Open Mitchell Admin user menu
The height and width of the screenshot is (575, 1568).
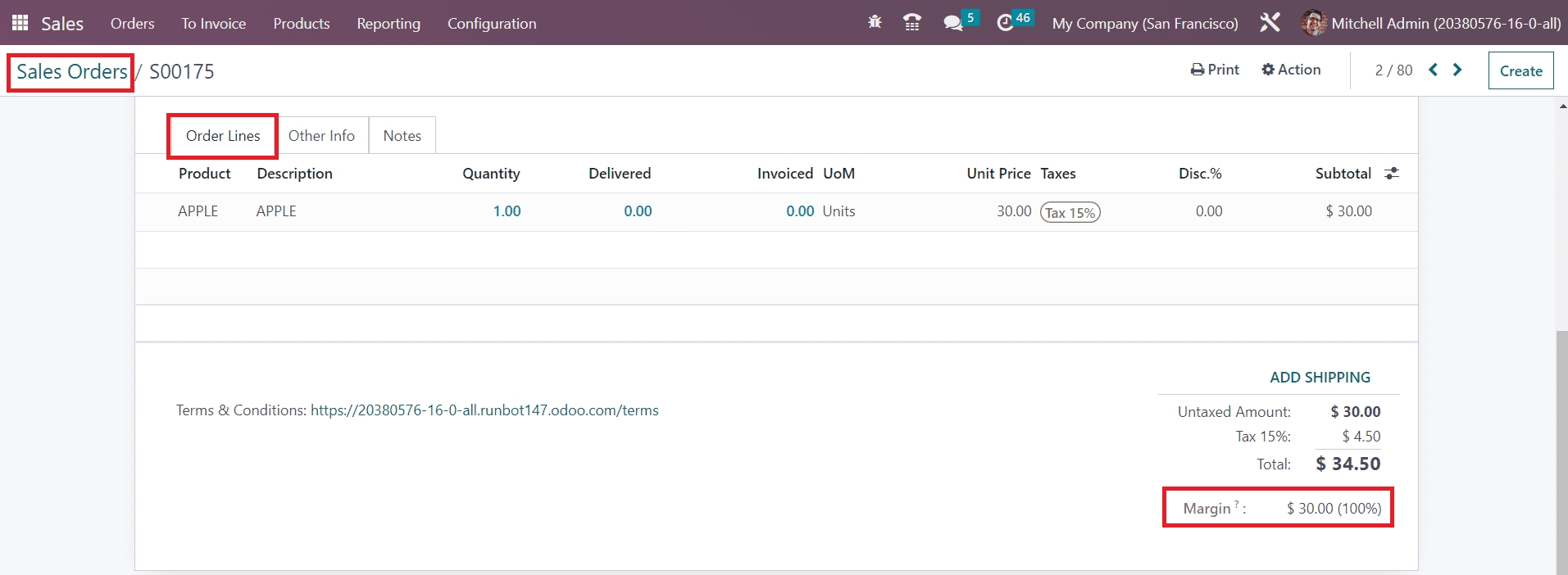[1430, 23]
